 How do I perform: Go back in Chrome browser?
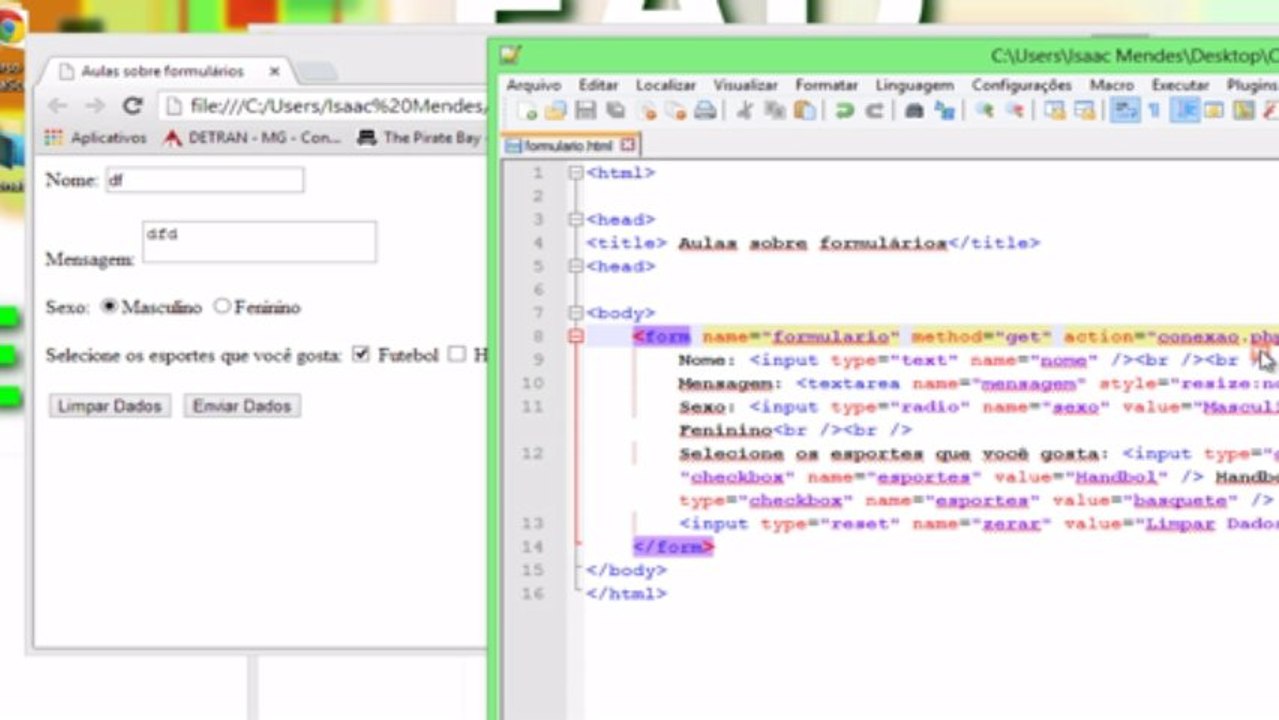point(58,106)
